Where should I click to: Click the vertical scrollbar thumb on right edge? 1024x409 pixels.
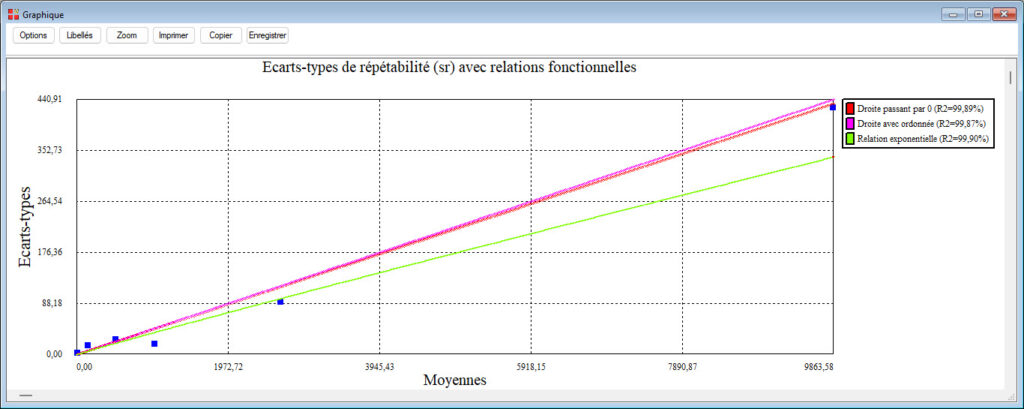pyautogui.click(x=1011, y=78)
